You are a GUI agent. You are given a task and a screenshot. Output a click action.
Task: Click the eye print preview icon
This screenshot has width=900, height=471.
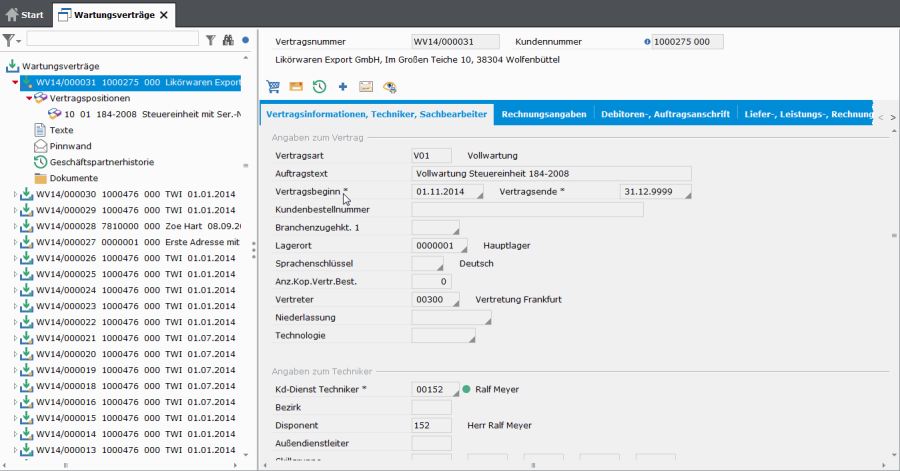coord(390,87)
